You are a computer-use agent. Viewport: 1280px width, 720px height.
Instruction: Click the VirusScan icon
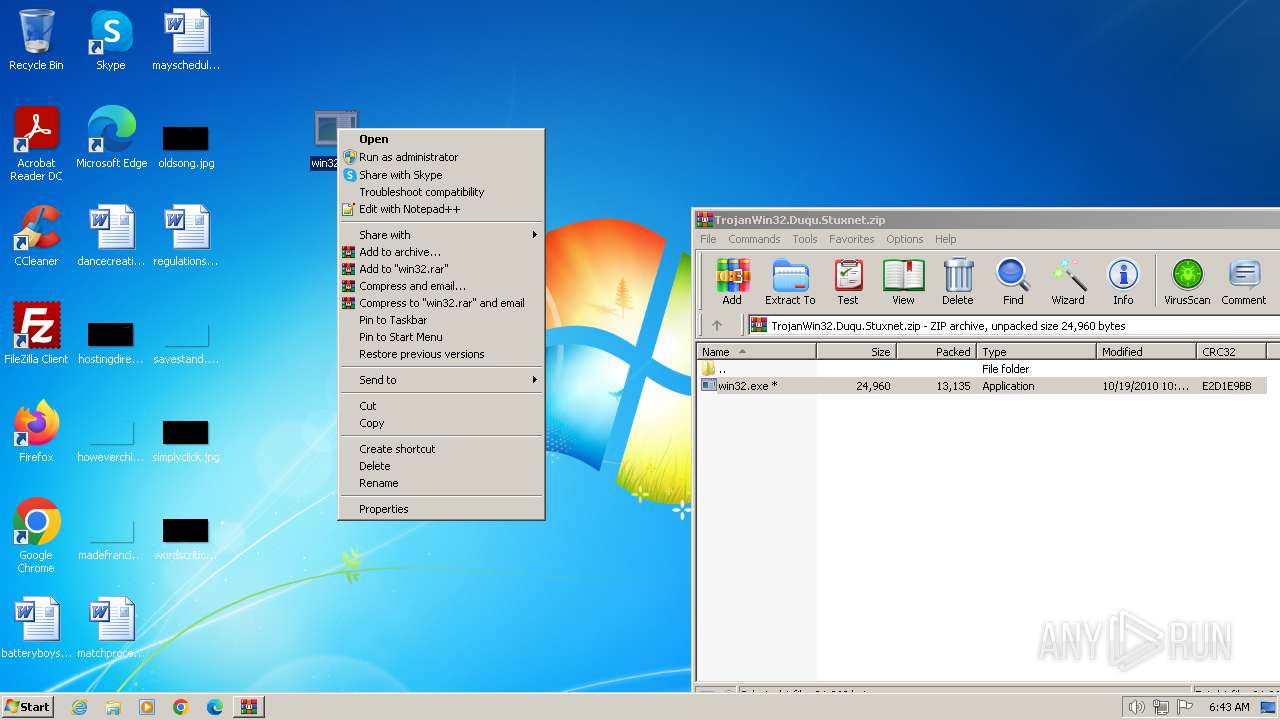pos(1187,281)
